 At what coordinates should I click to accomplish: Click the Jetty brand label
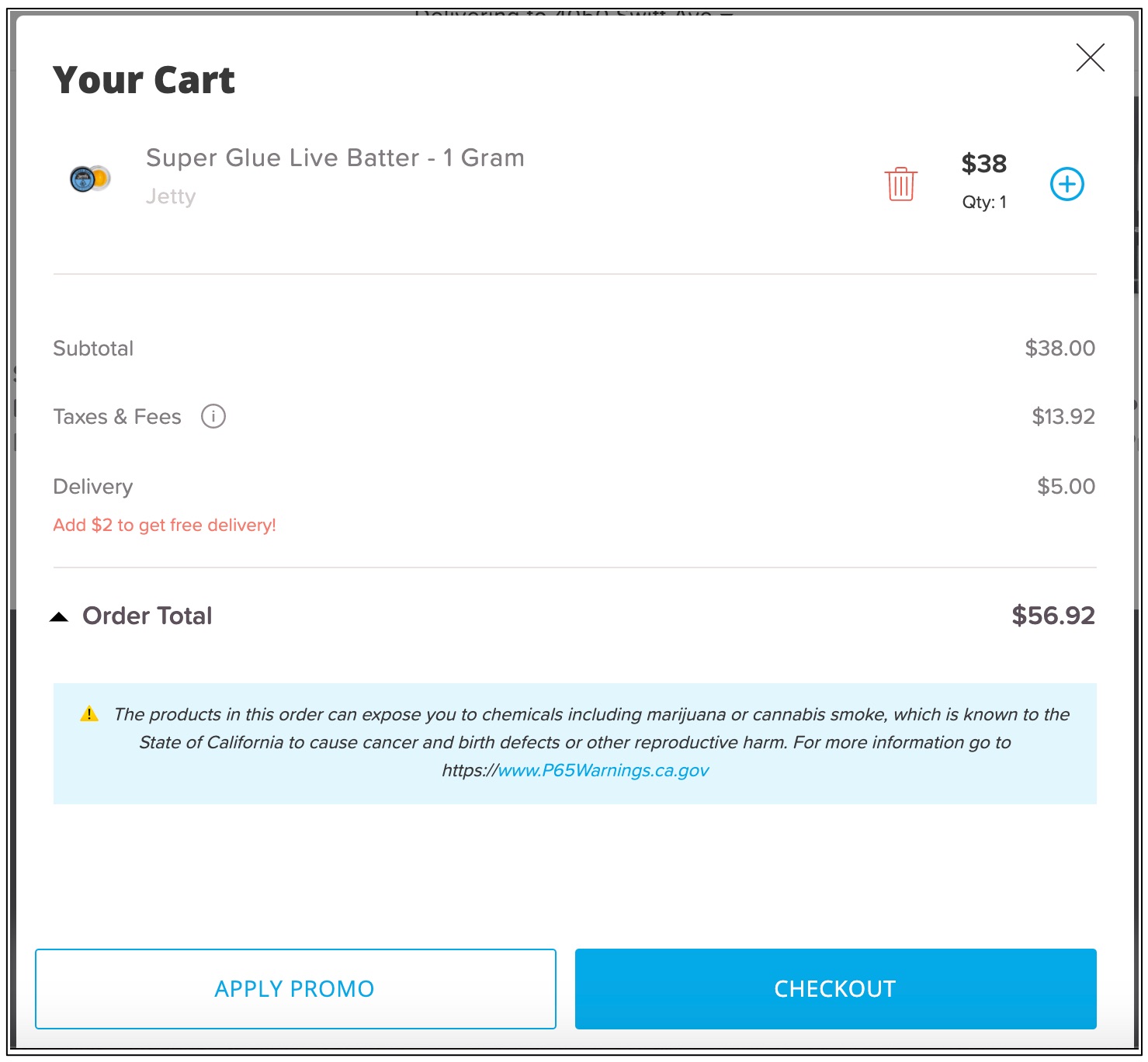click(x=171, y=196)
